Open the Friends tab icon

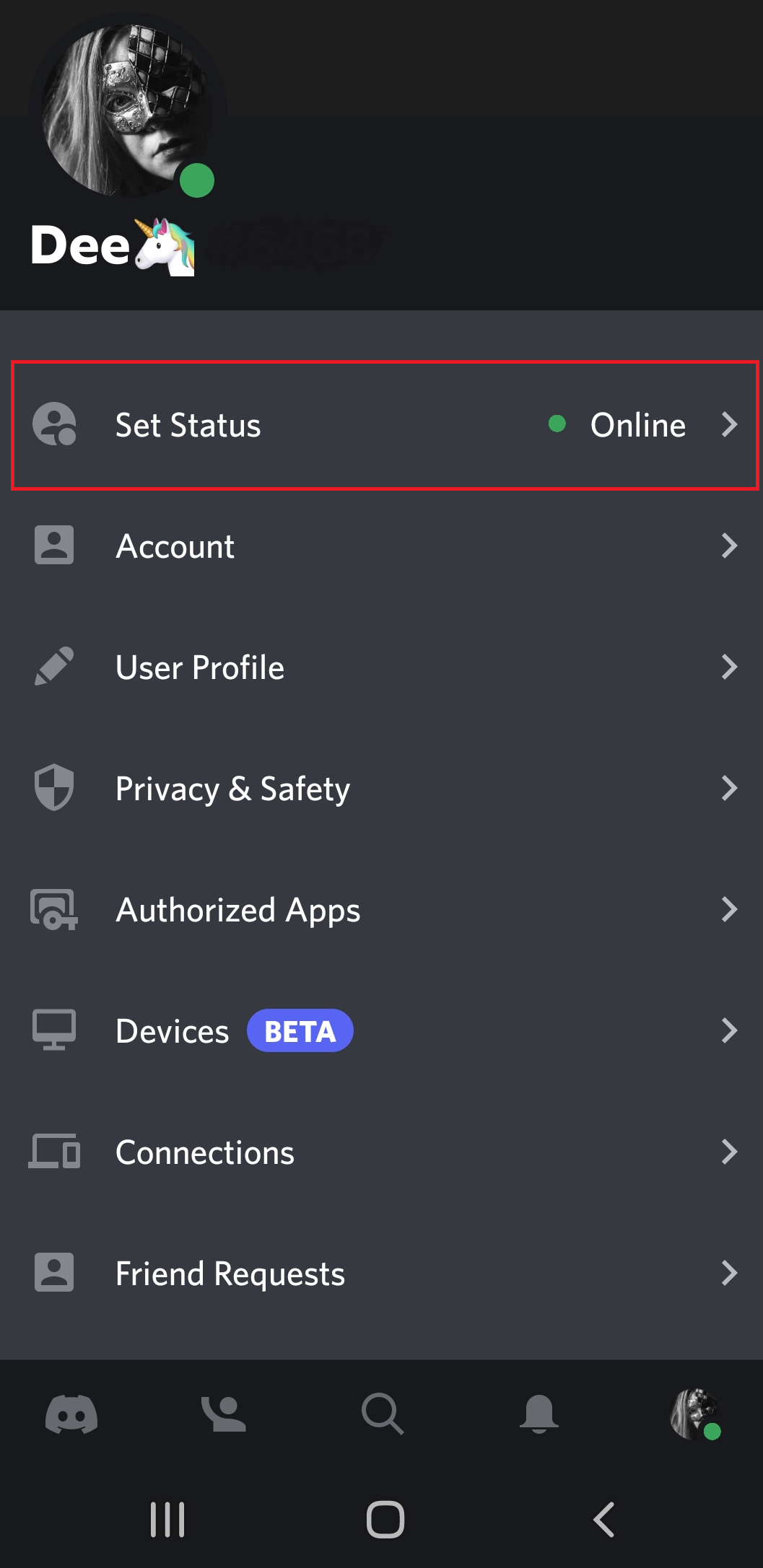click(224, 1413)
